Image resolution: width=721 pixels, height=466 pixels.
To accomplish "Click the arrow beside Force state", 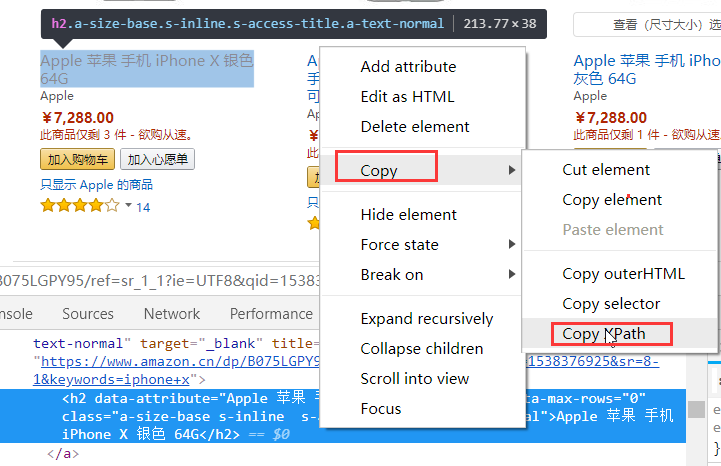I will point(512,244).
